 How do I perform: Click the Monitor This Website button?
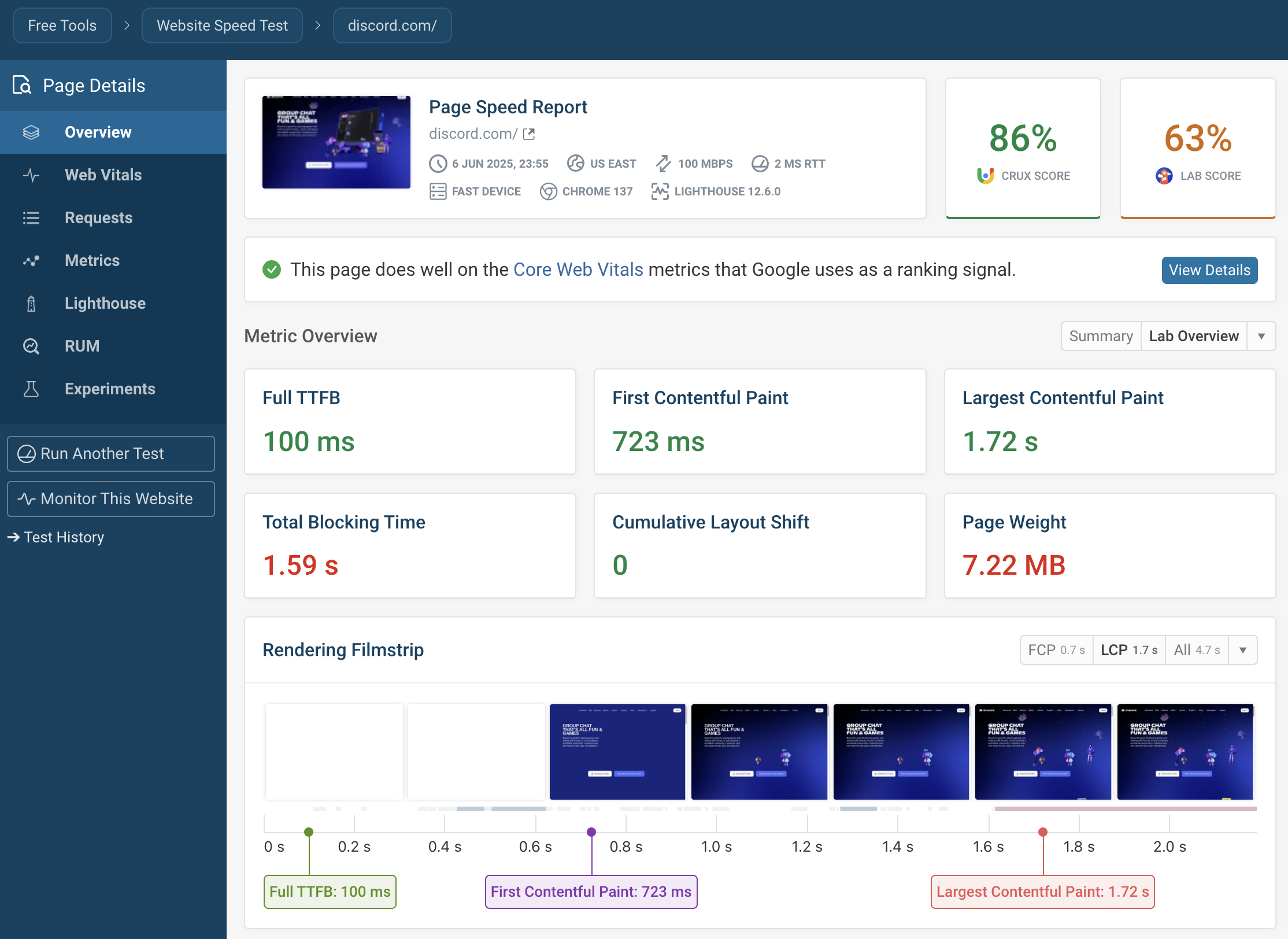[x=111, y=499]
